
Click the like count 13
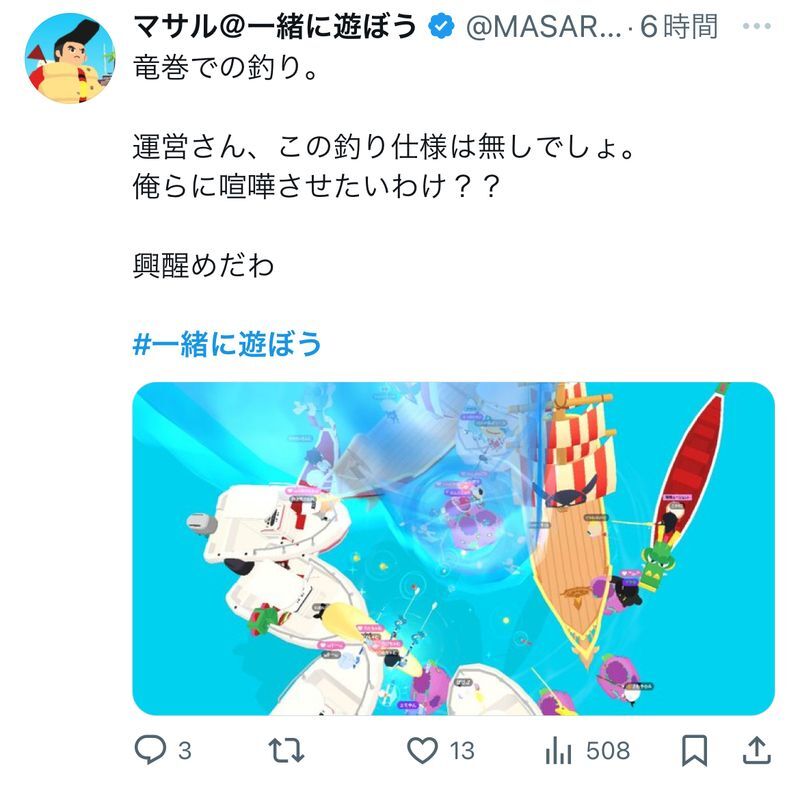(x=462, y=751)
